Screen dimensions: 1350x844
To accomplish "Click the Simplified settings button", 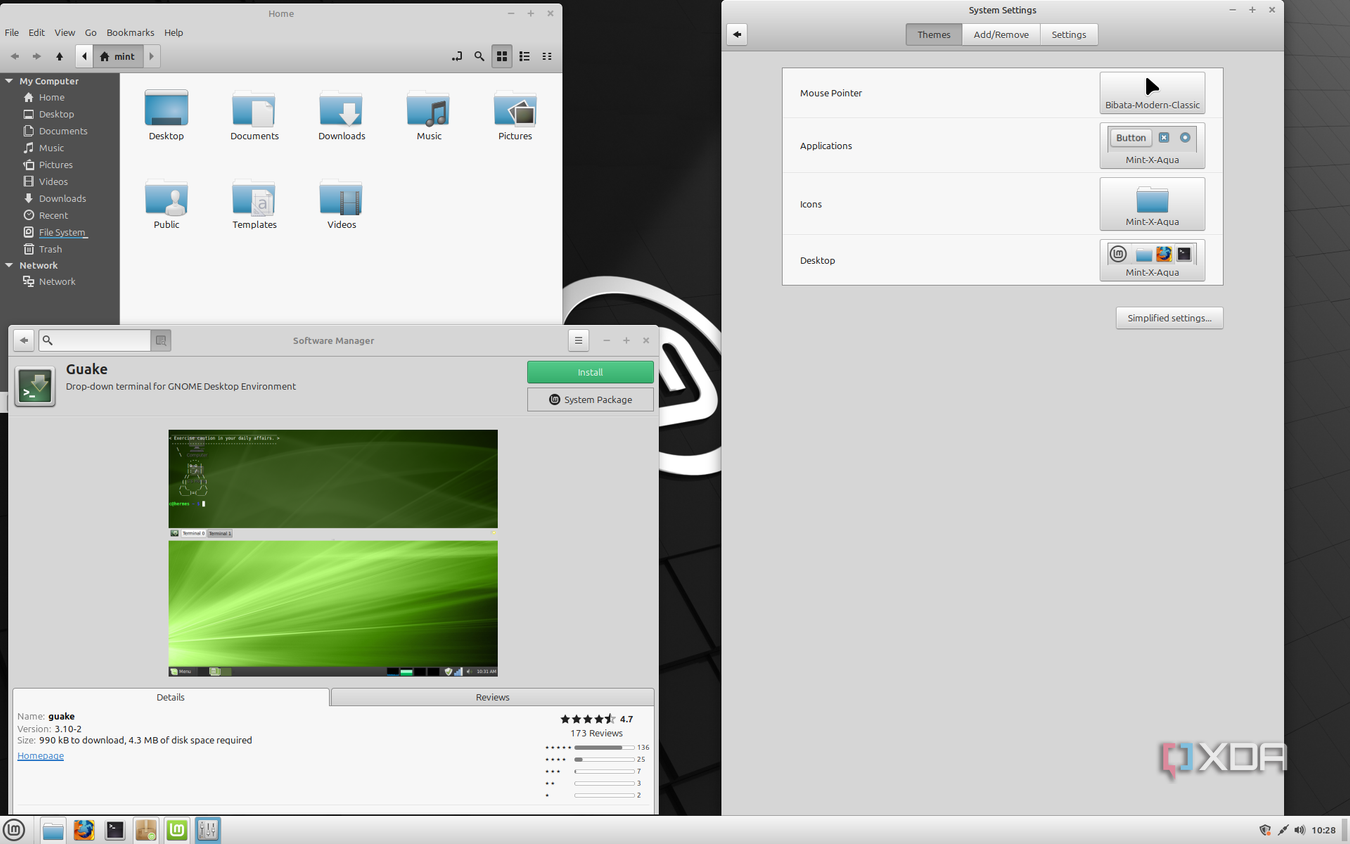I will (x=1169, y=318).
